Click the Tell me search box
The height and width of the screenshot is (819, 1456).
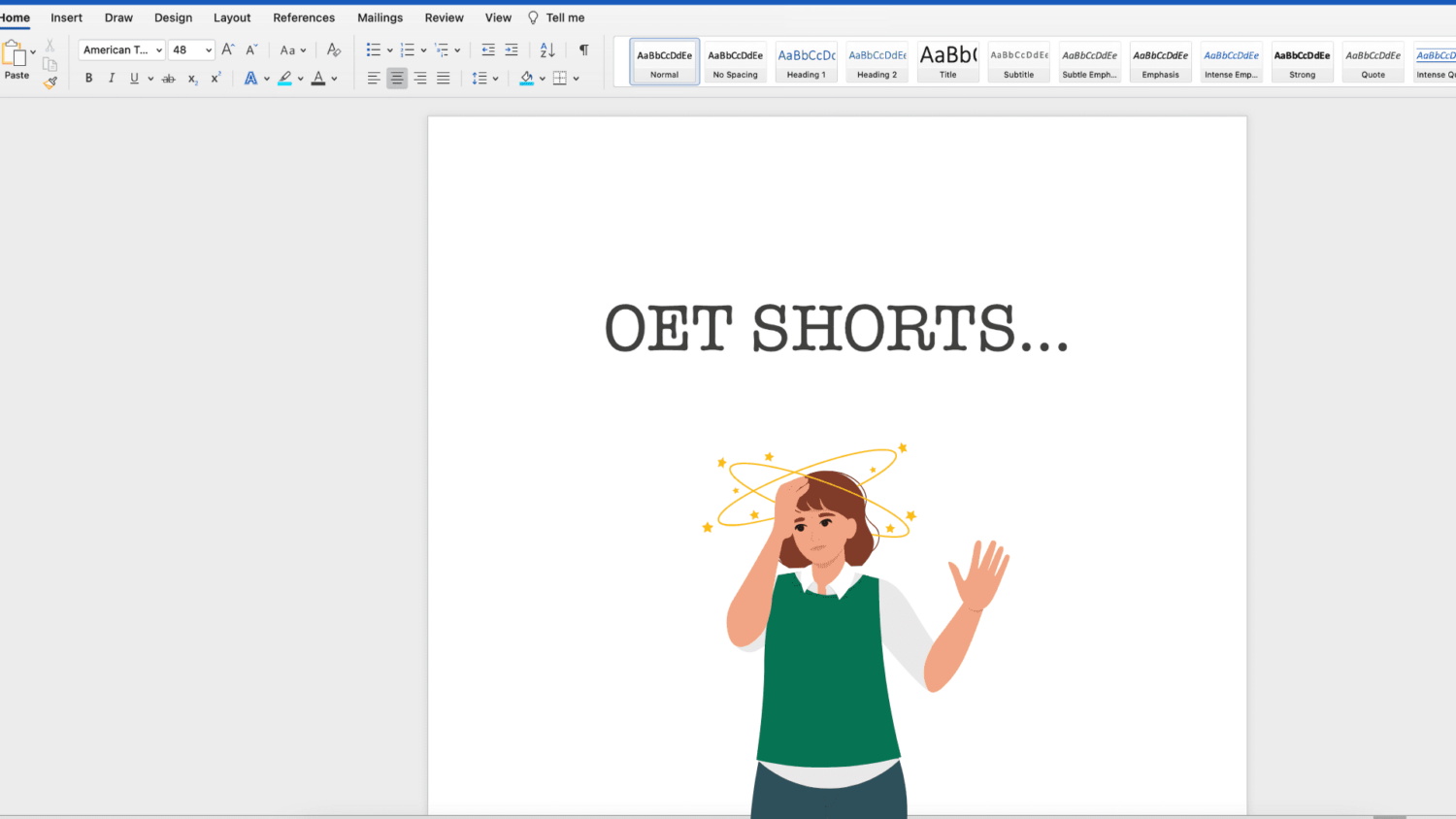[556, 17]
